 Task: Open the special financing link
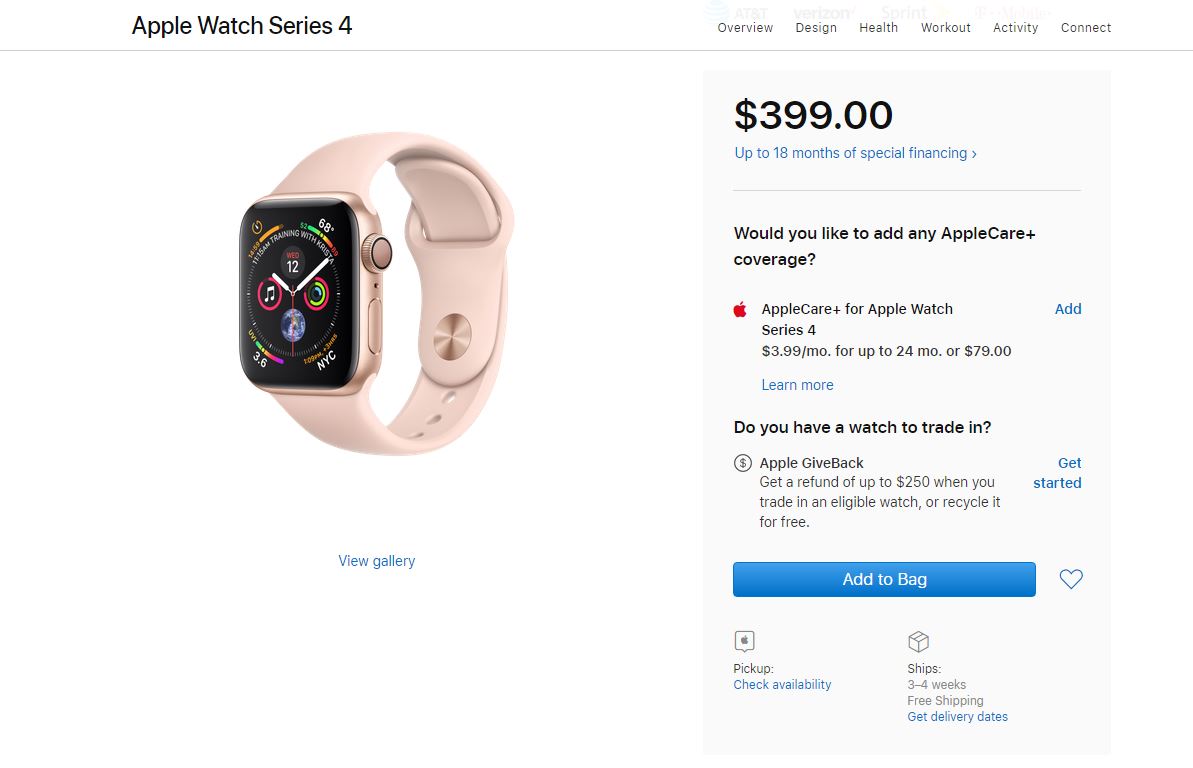[x=855, y=153]
